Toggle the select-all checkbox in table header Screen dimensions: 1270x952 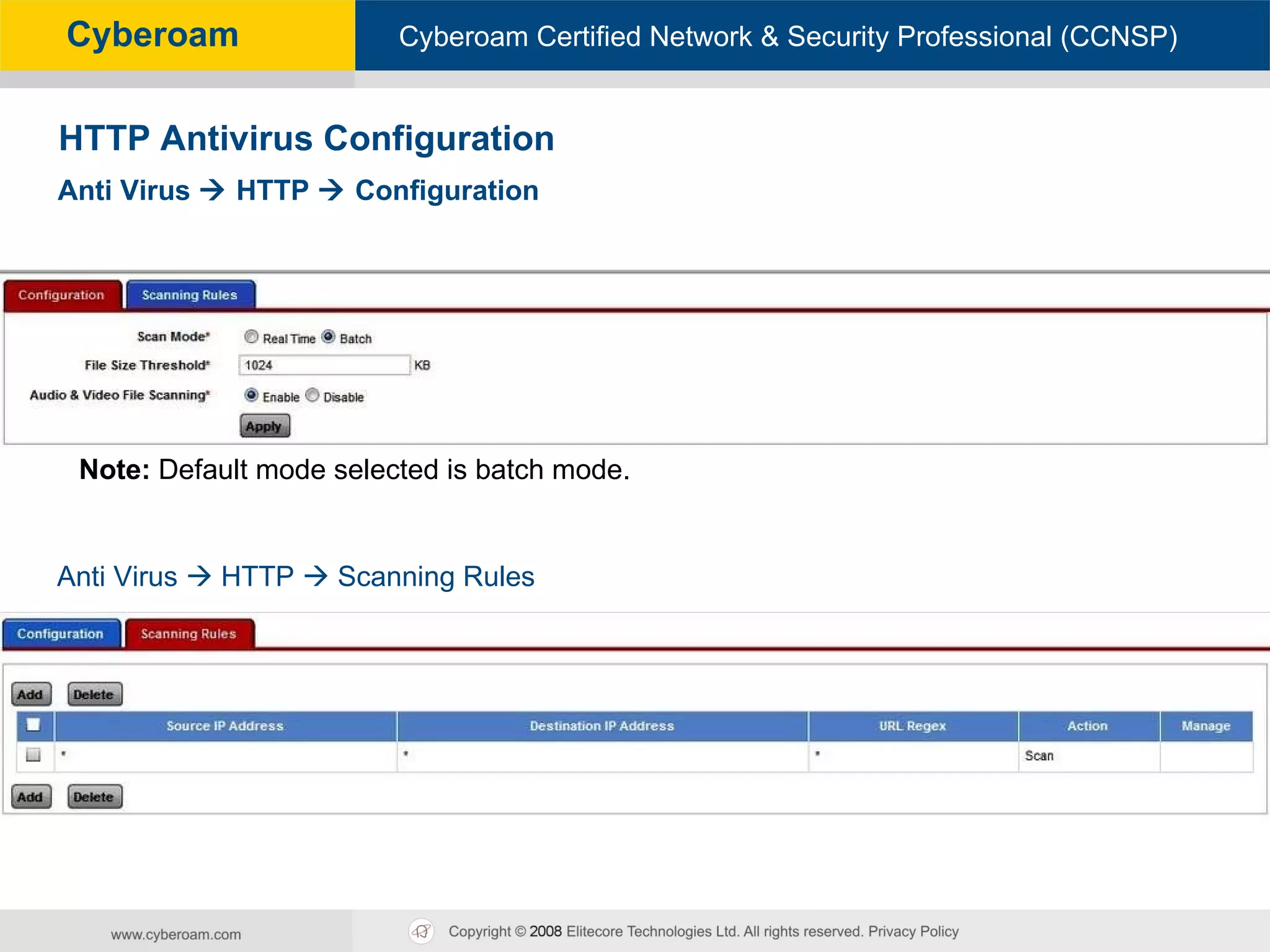point(33,724)
